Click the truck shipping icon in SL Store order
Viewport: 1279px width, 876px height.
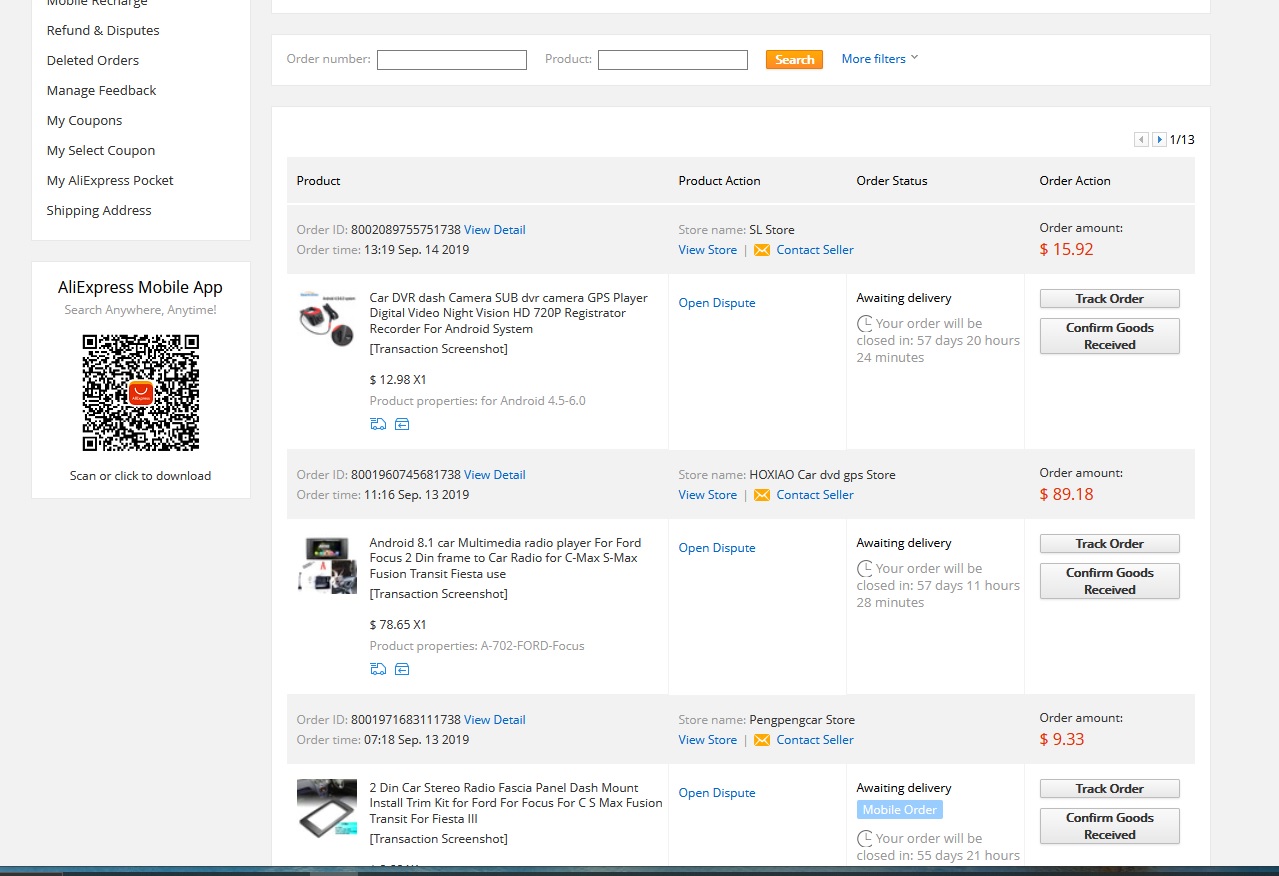click(378, 424)
